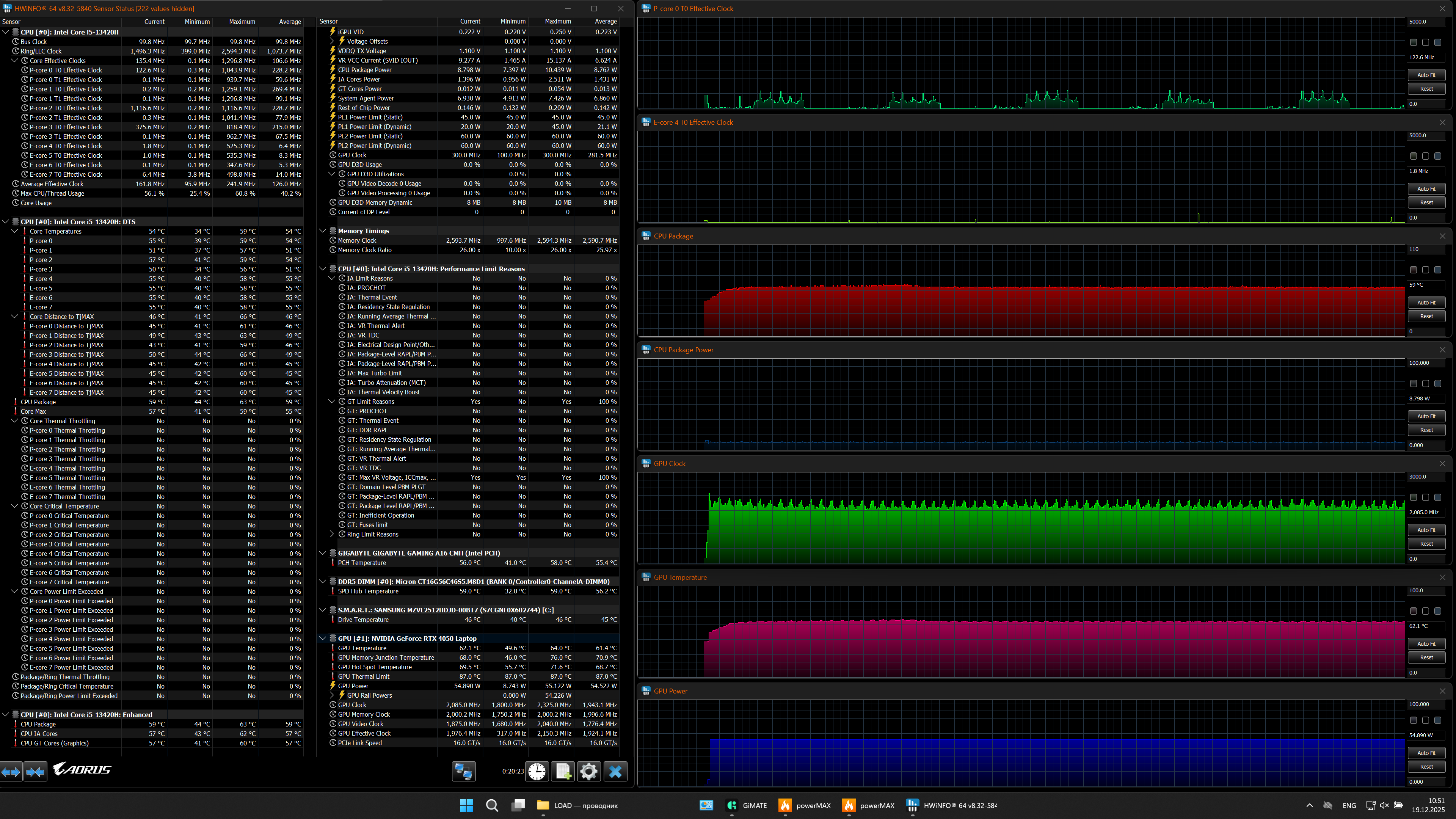Start logging with the sheet plus icon
The image size is (1456, 819).
coord(563,771)
